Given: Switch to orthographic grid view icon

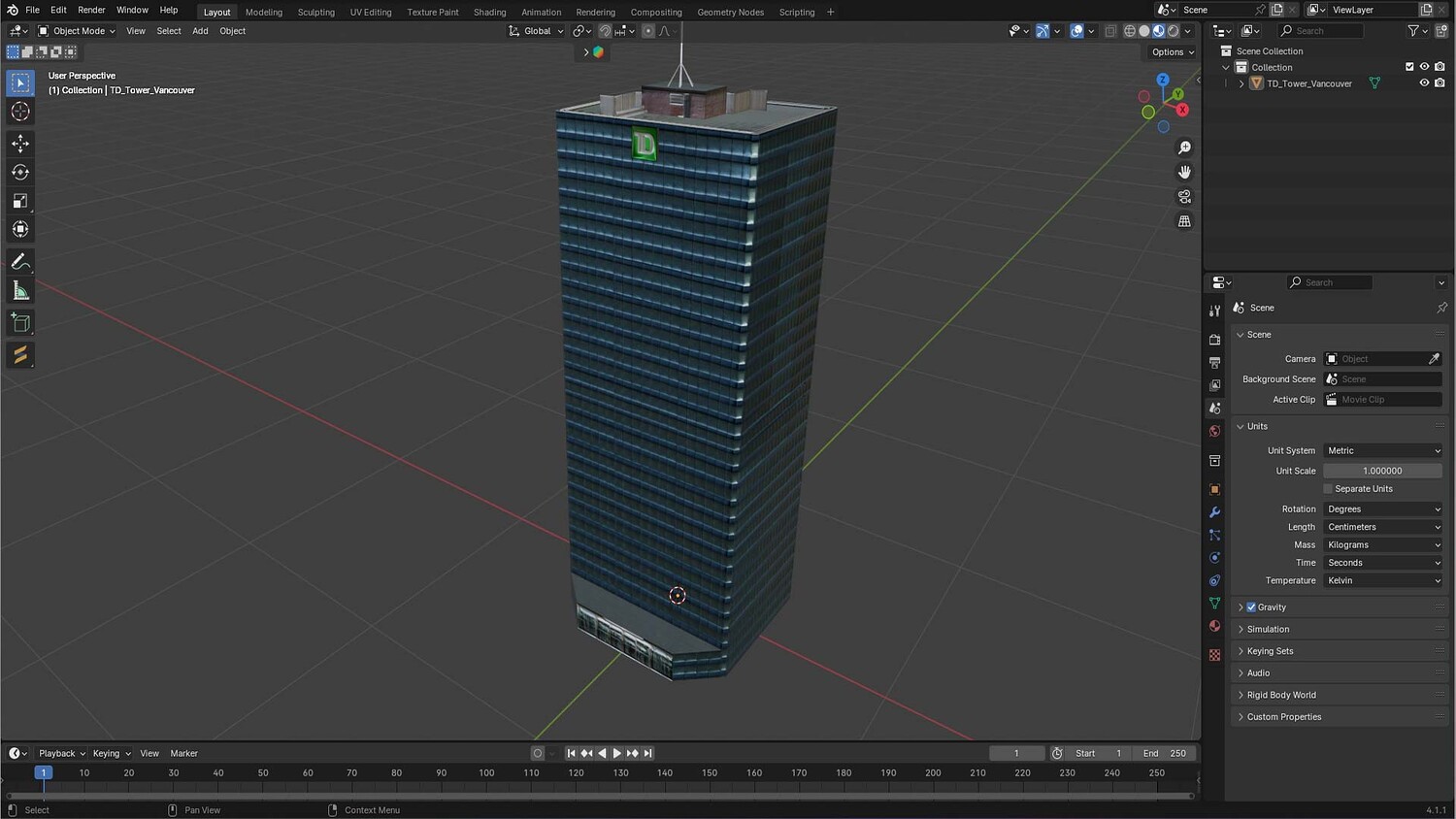Looking at the screenshot, I should click(x=1184, y=221).
